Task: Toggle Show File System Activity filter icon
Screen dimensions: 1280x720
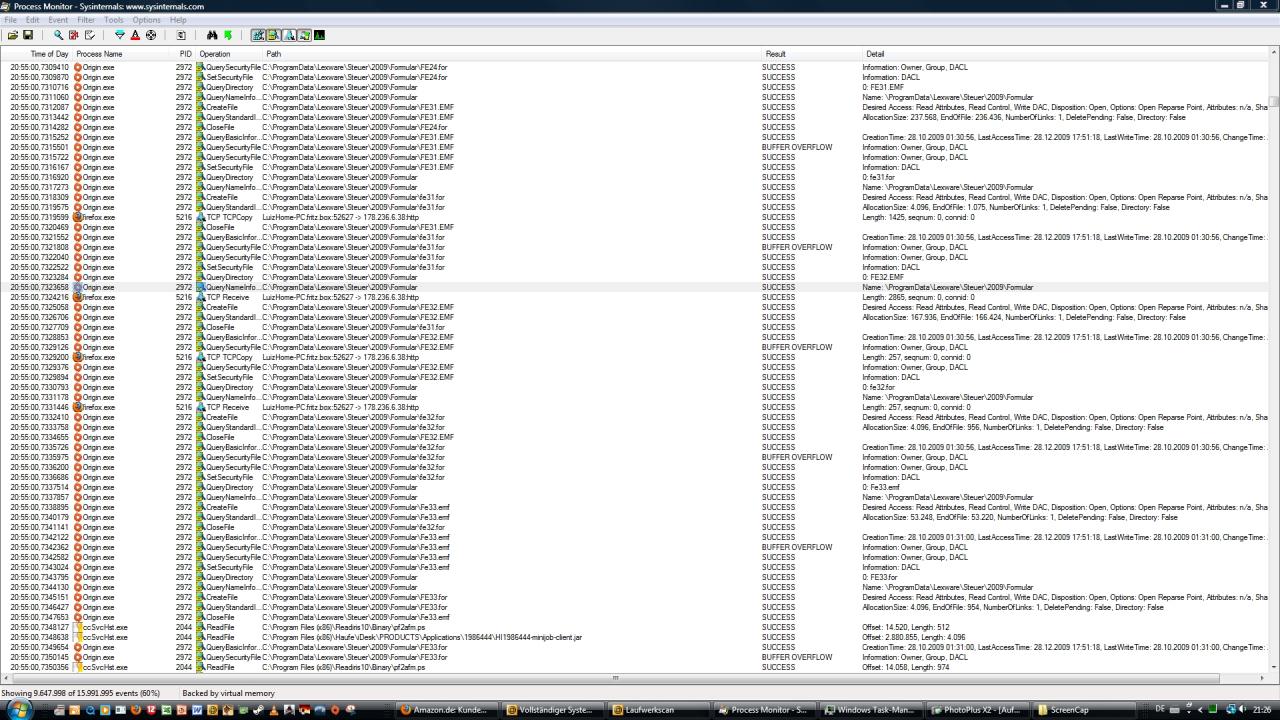Action: point(273,35)
